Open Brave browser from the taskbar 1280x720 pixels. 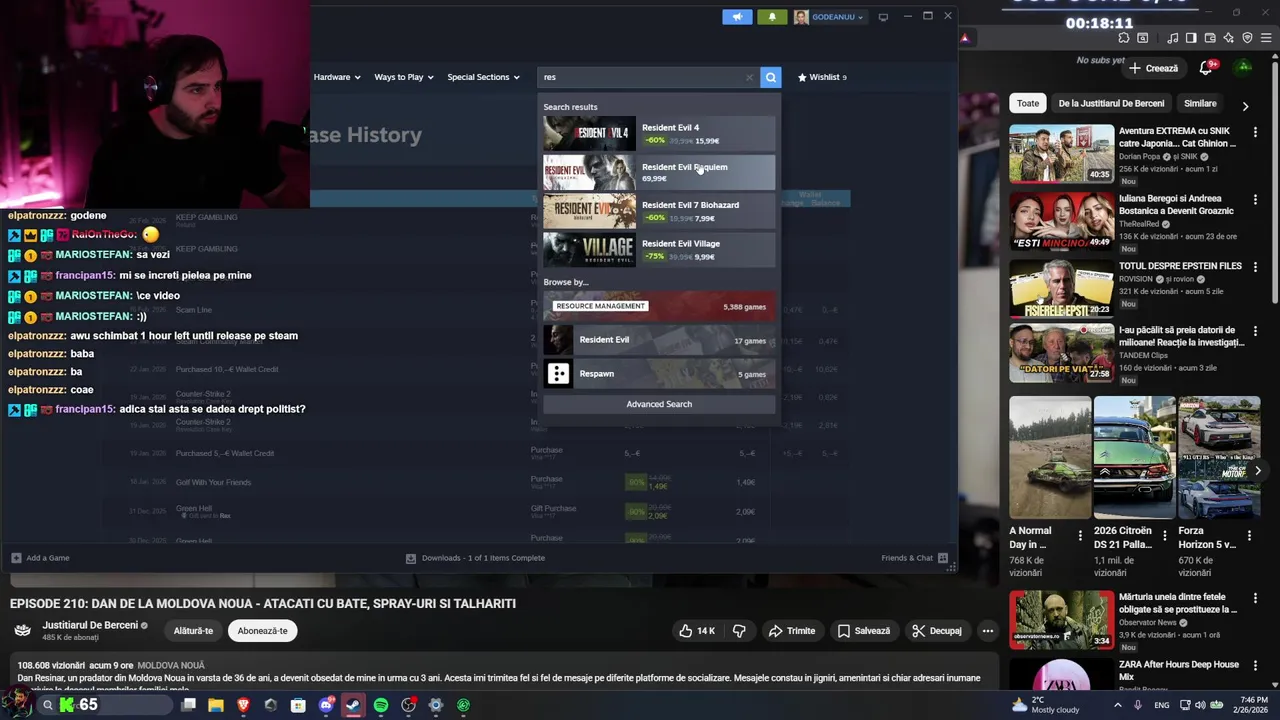pyautogui.click(x=243, y=705)
